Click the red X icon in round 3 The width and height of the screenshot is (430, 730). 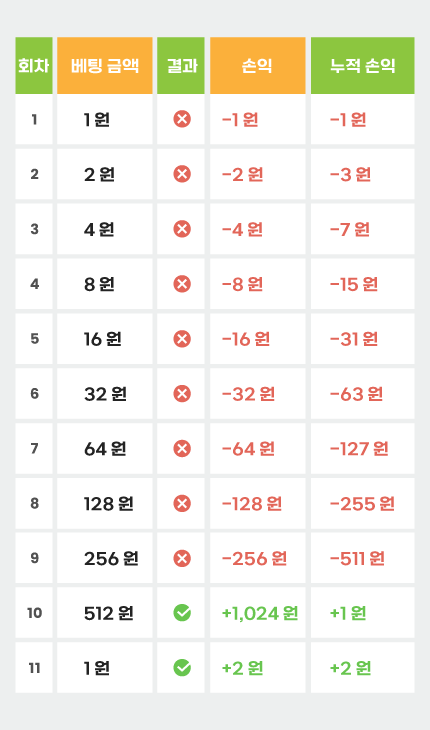coord(182,229)
